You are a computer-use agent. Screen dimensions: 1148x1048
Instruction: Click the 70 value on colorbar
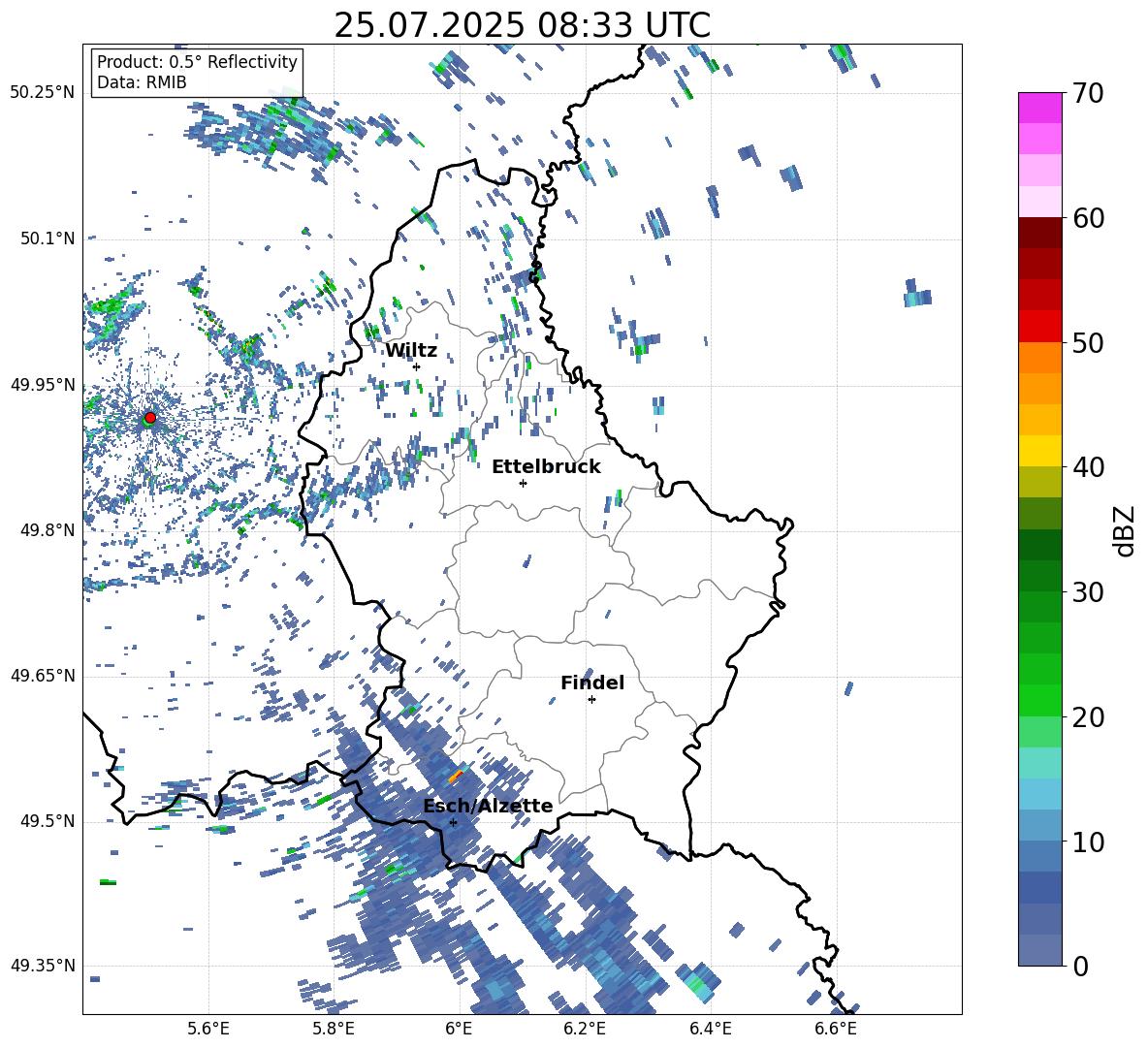coord(1087,94)
